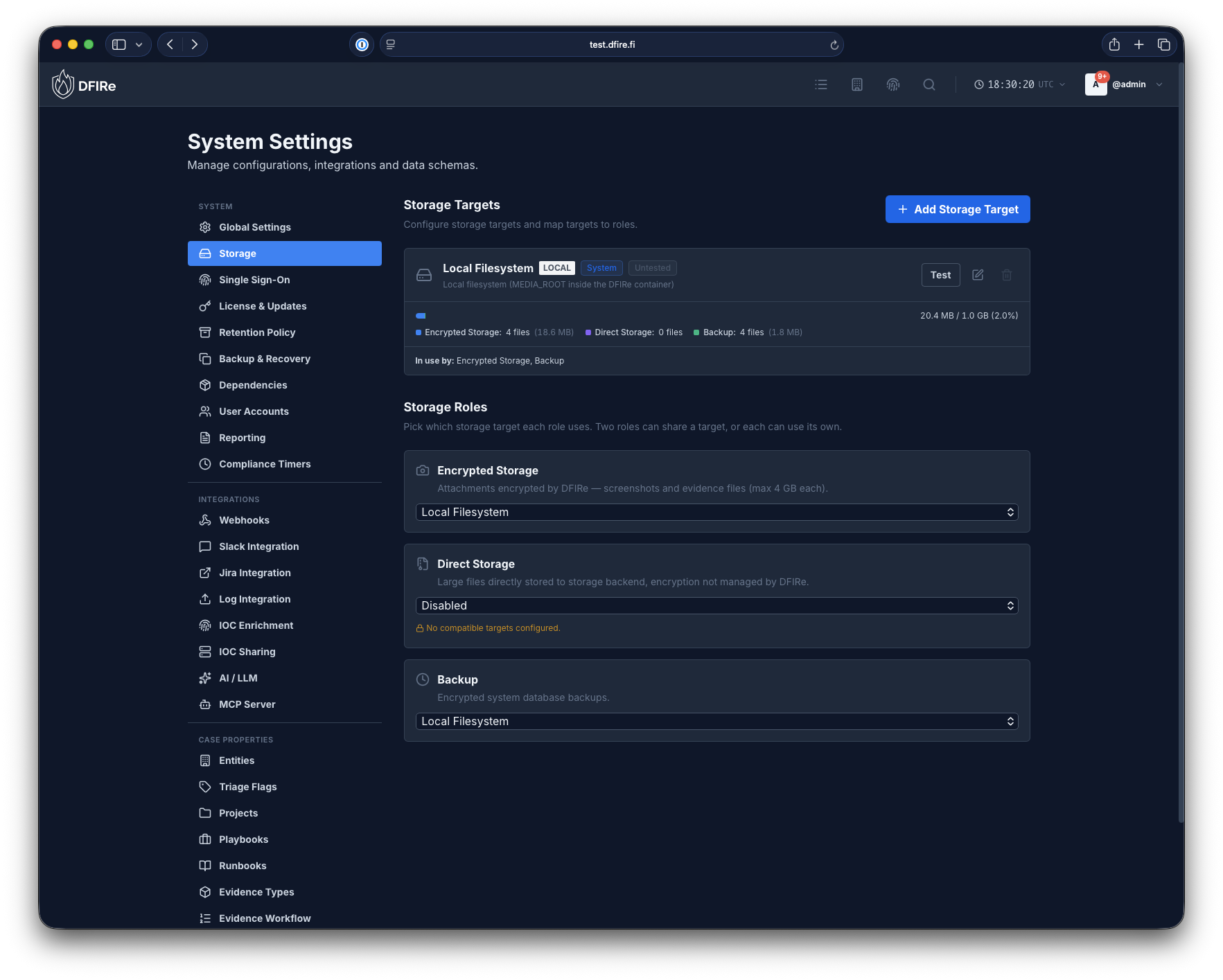Open Playbooks settings
Screen dimensions: 1223x980
tap(284, 839)
